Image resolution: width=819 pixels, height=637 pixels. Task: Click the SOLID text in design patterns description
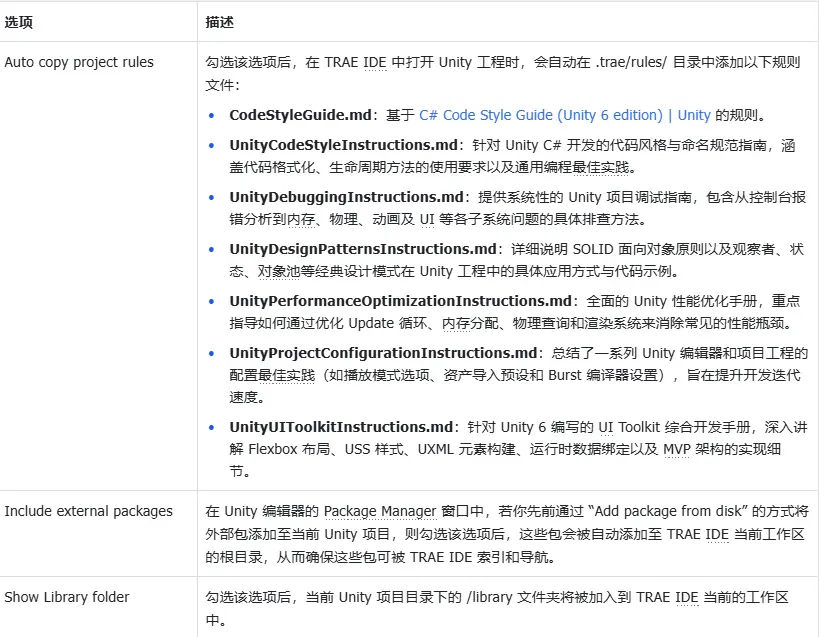(x=593, y=249)
